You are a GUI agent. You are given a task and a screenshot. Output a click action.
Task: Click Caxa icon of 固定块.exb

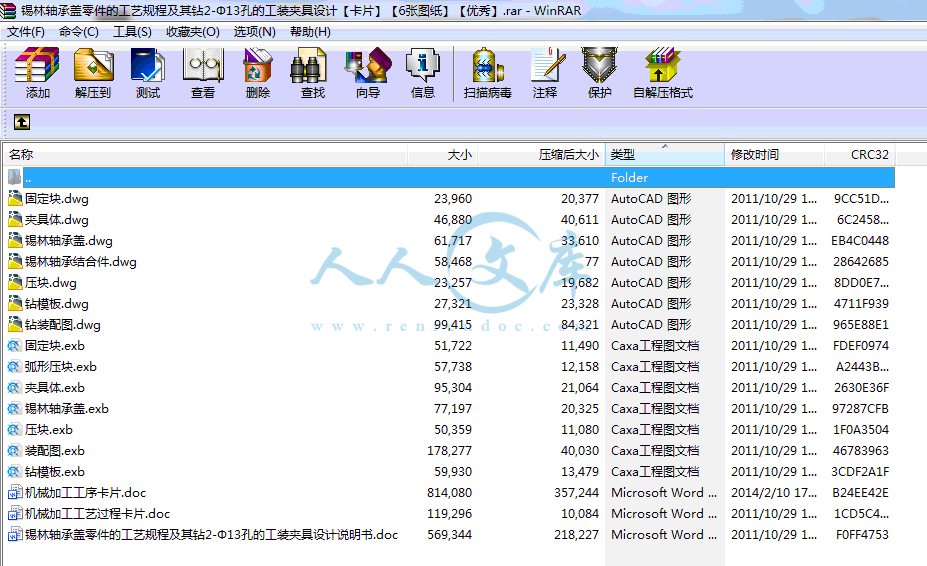pos(14,345)
